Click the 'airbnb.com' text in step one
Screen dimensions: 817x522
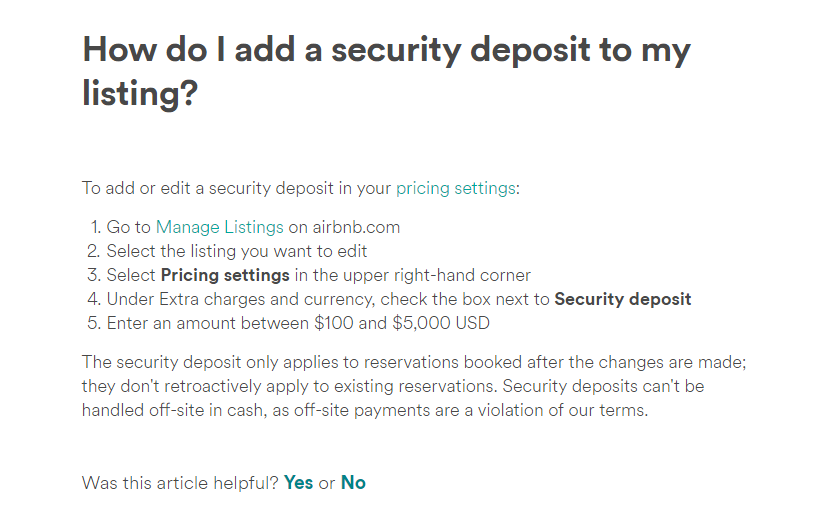(x=356, y=227)
